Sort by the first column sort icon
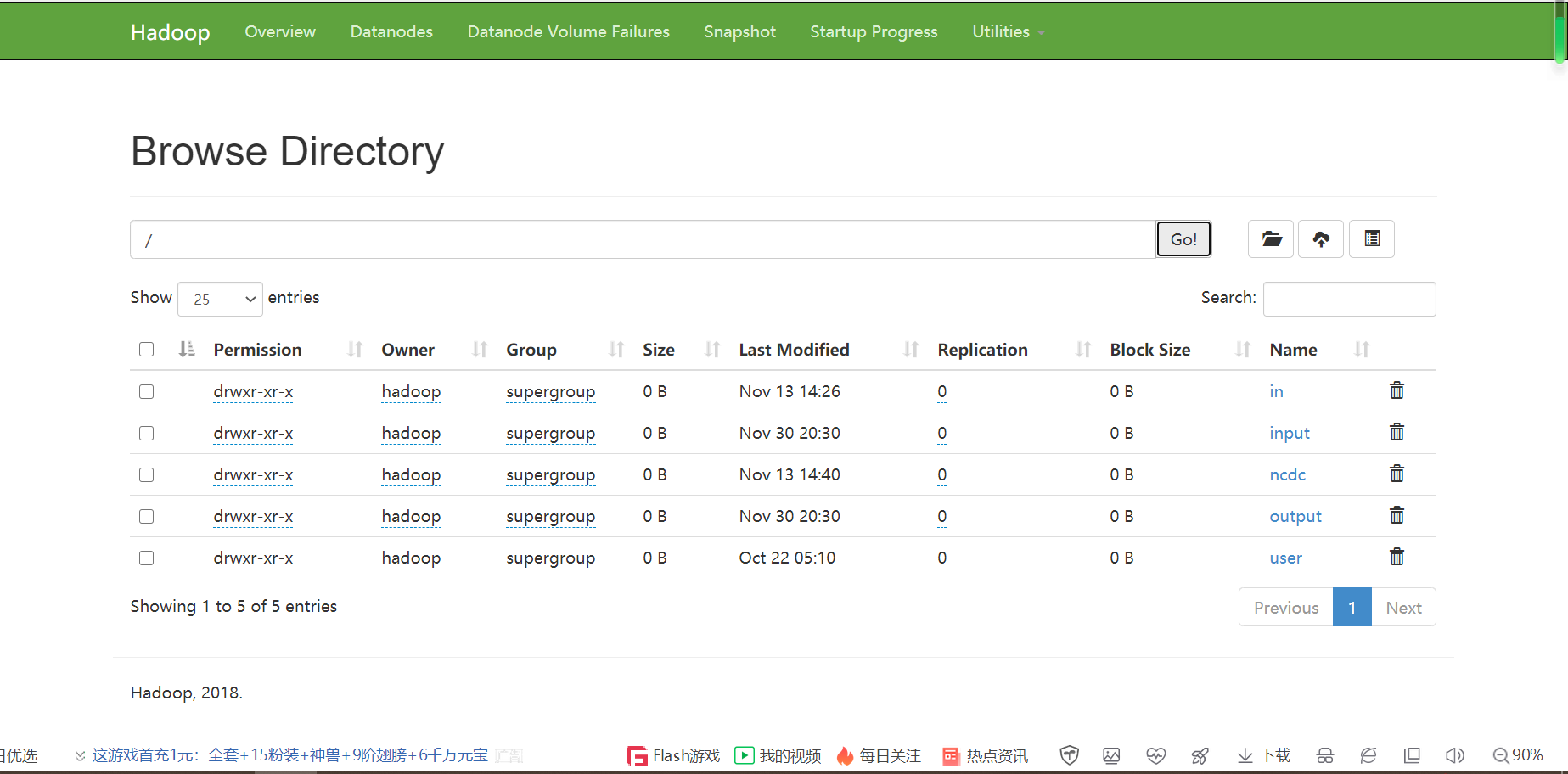Screen dimensions: 1568x774 [x=187, y=349]
